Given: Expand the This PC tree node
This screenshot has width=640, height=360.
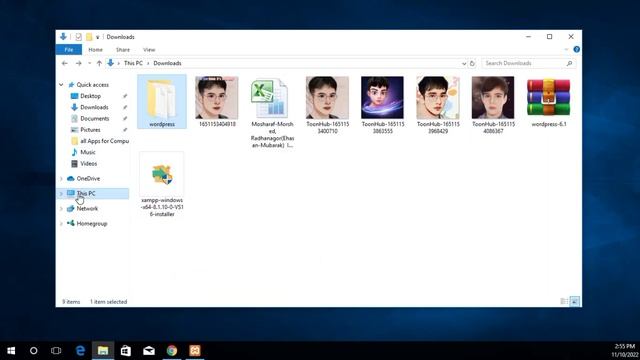Looking at the screenshot, I should [x=61, y=193].
